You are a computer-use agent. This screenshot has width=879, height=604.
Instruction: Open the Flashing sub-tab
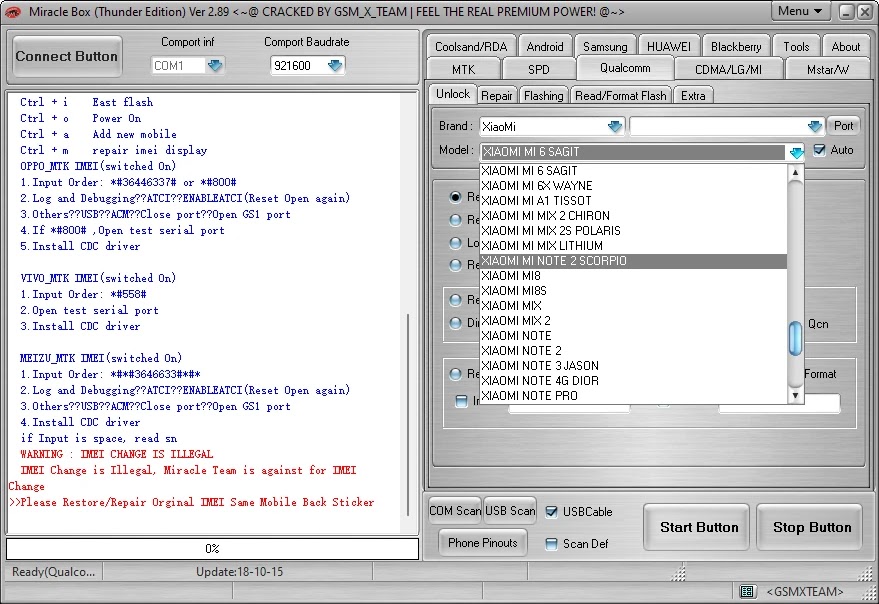tap(543, 96)
